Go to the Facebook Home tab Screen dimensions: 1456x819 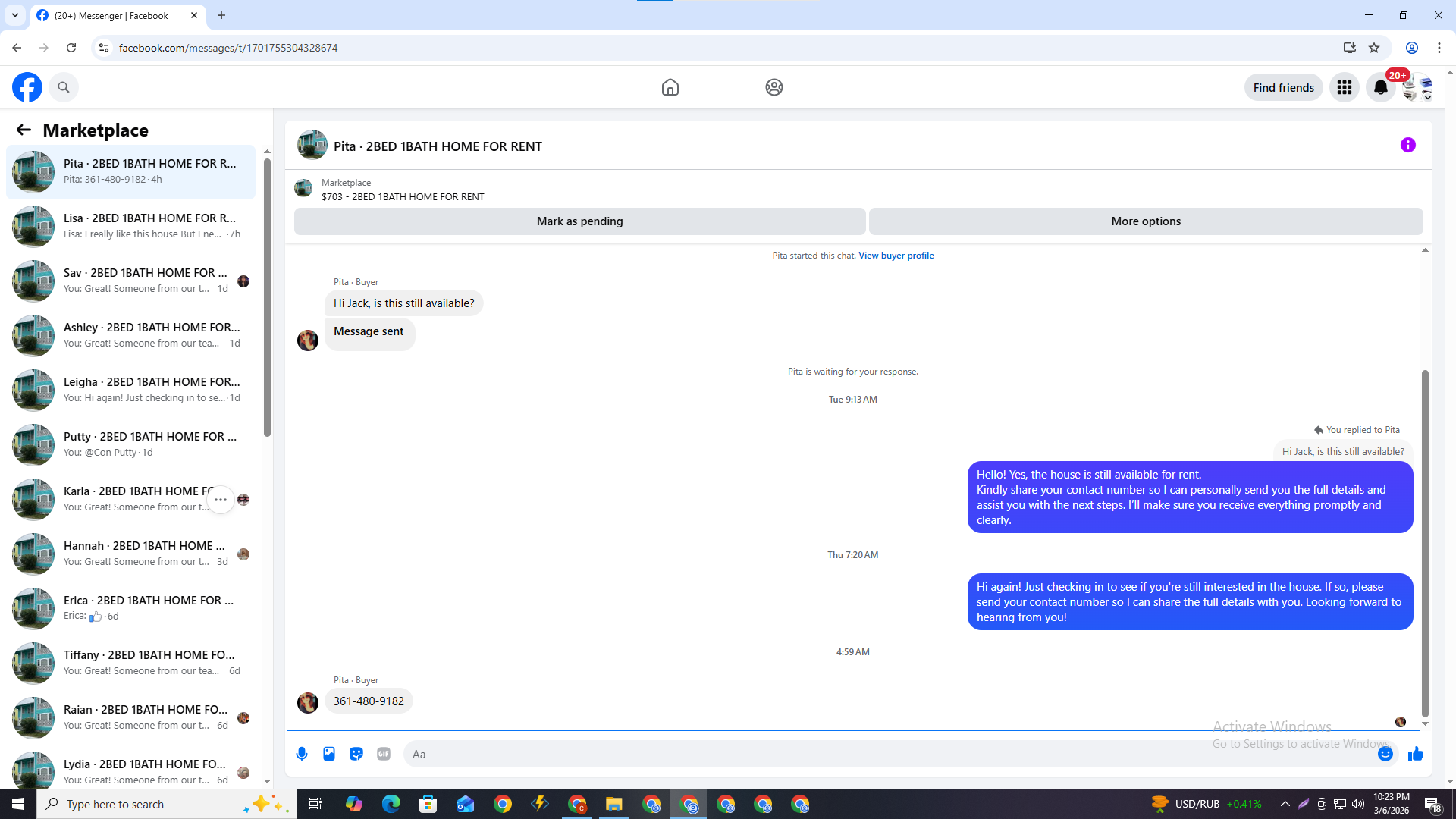pos(670,88)
